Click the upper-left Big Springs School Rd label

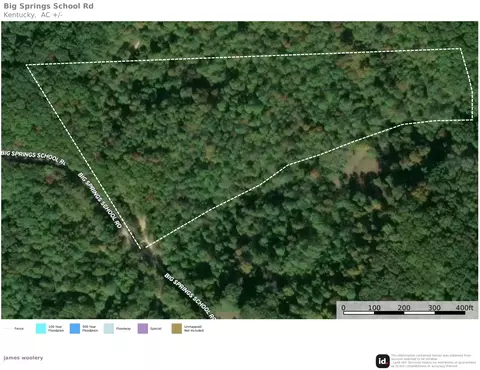(33, 157)
